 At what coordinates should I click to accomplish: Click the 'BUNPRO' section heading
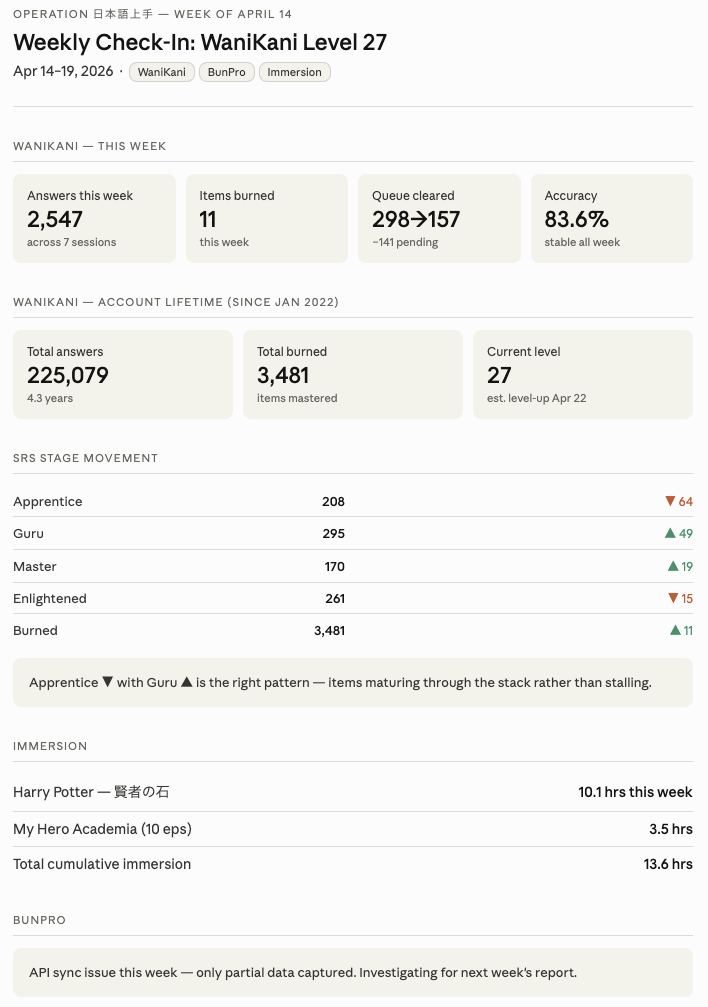coord(39,920)
